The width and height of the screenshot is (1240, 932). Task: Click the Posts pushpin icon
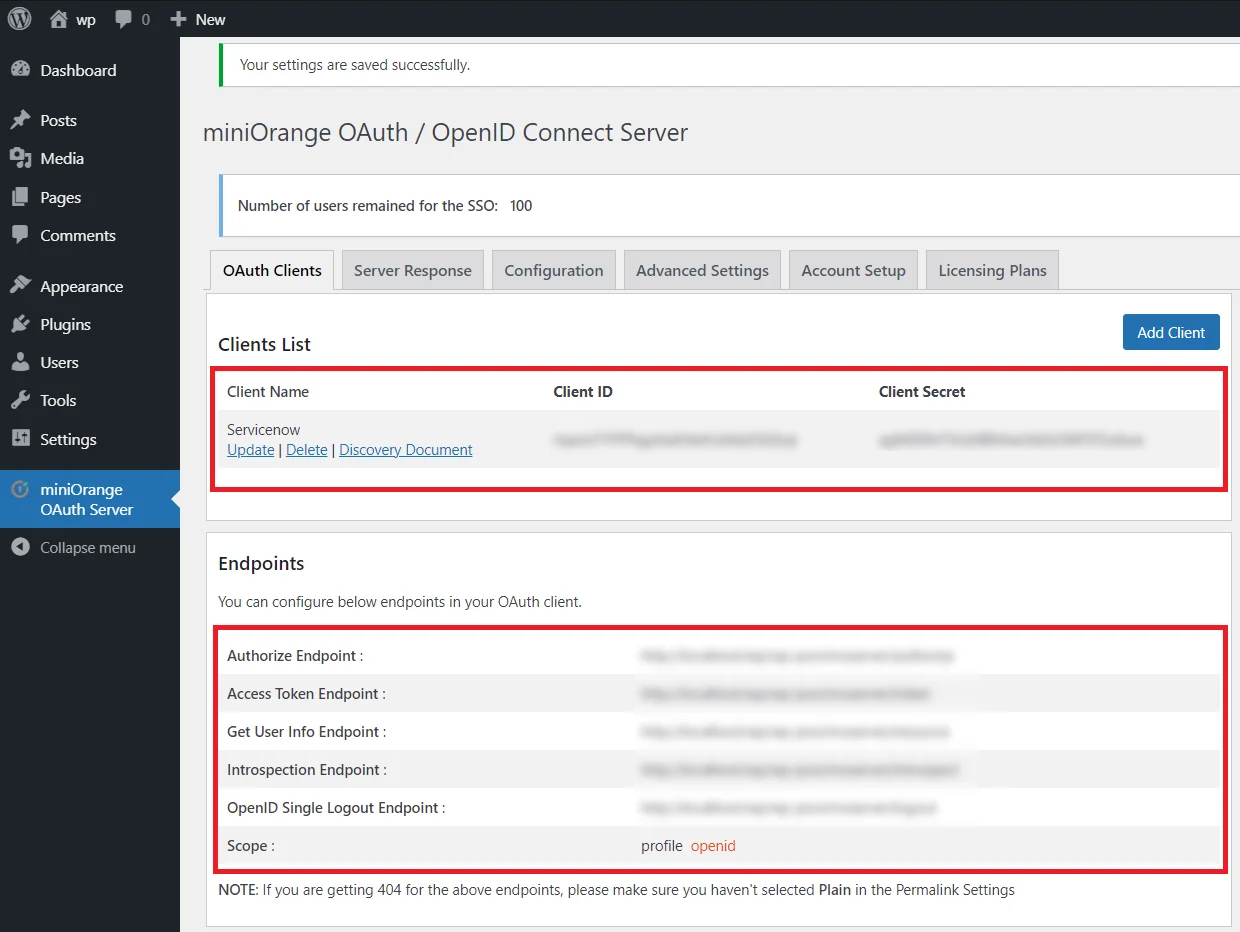click(20, 120)
